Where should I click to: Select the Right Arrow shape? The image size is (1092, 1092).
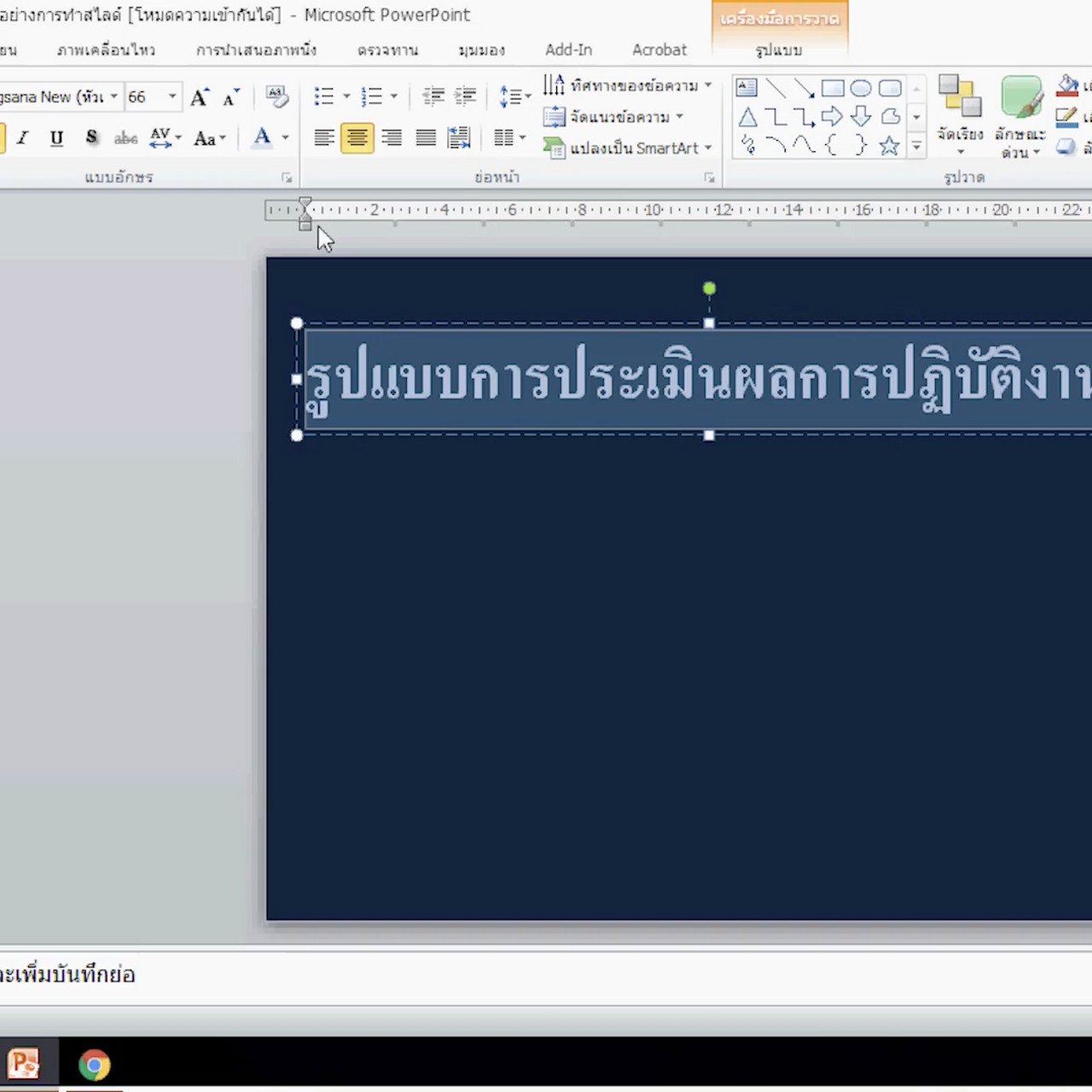click(x=833, y=117)
